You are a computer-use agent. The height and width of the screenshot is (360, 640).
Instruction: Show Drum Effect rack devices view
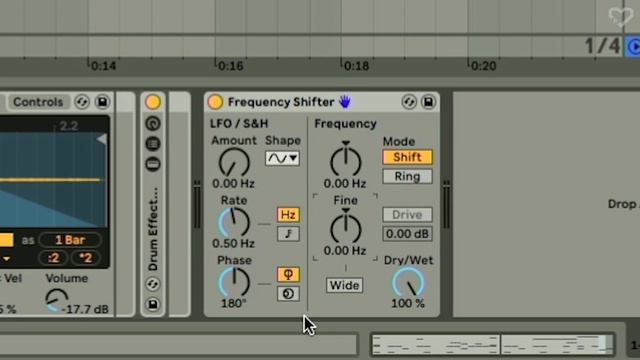tap(153, 164)
